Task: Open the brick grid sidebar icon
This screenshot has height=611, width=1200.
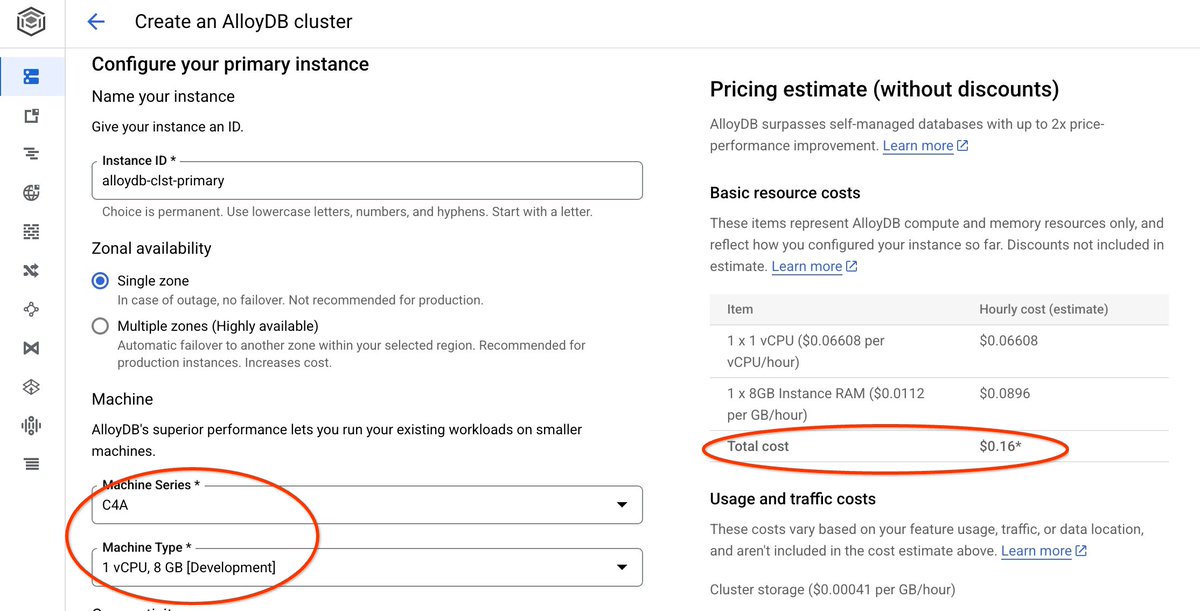Action: click(32, 232)
